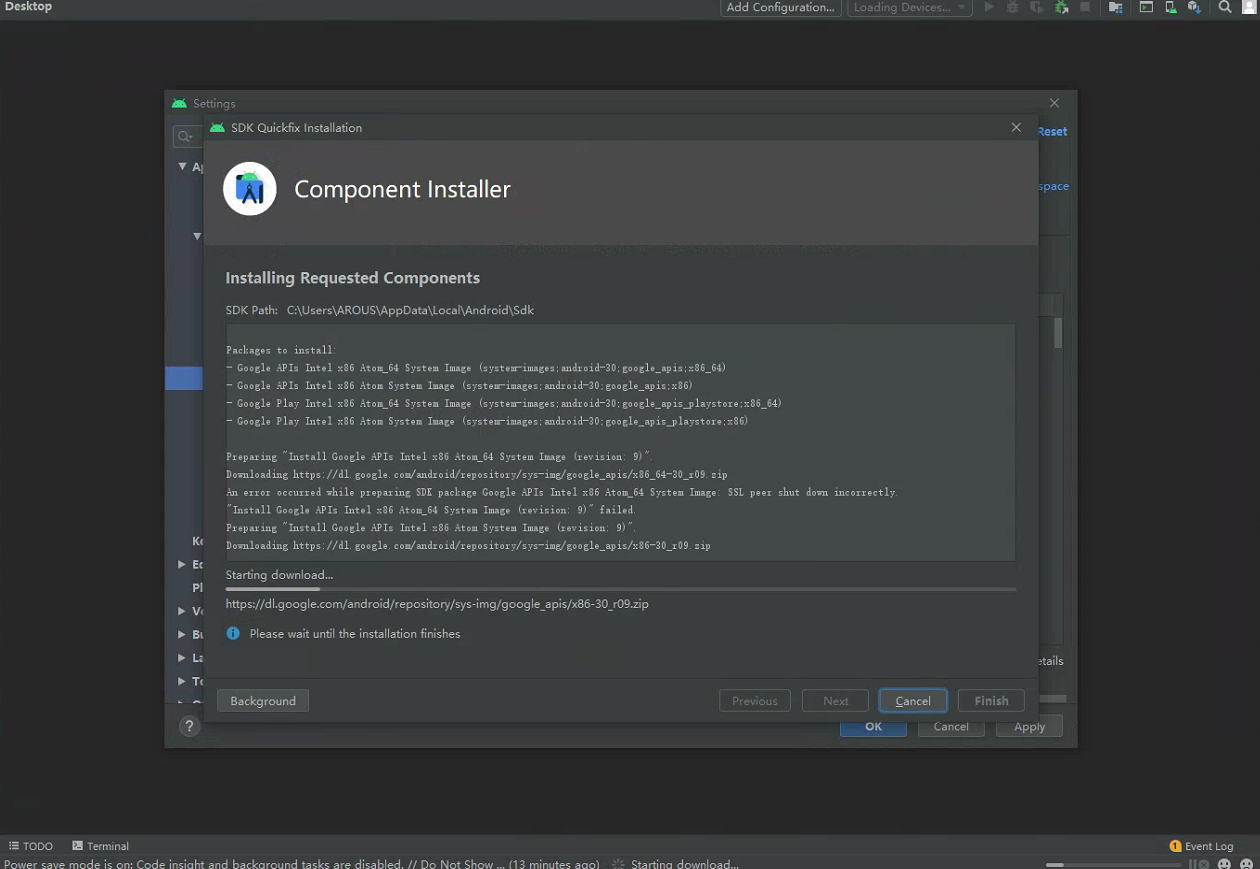The width and height of the screenshot is (1260, 869).
Task: Click the 'Desktop' project name label
Action: click(x=28, y=7)
